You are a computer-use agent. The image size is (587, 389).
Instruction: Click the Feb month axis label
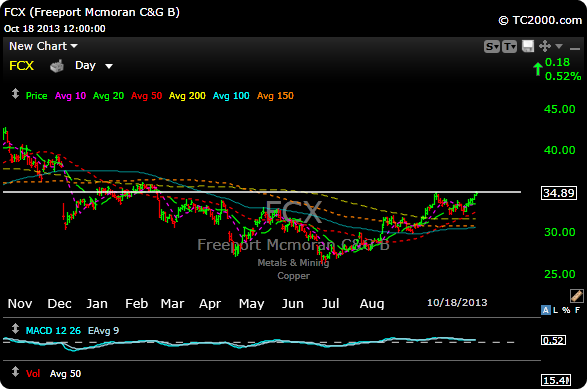pos(137,304)
